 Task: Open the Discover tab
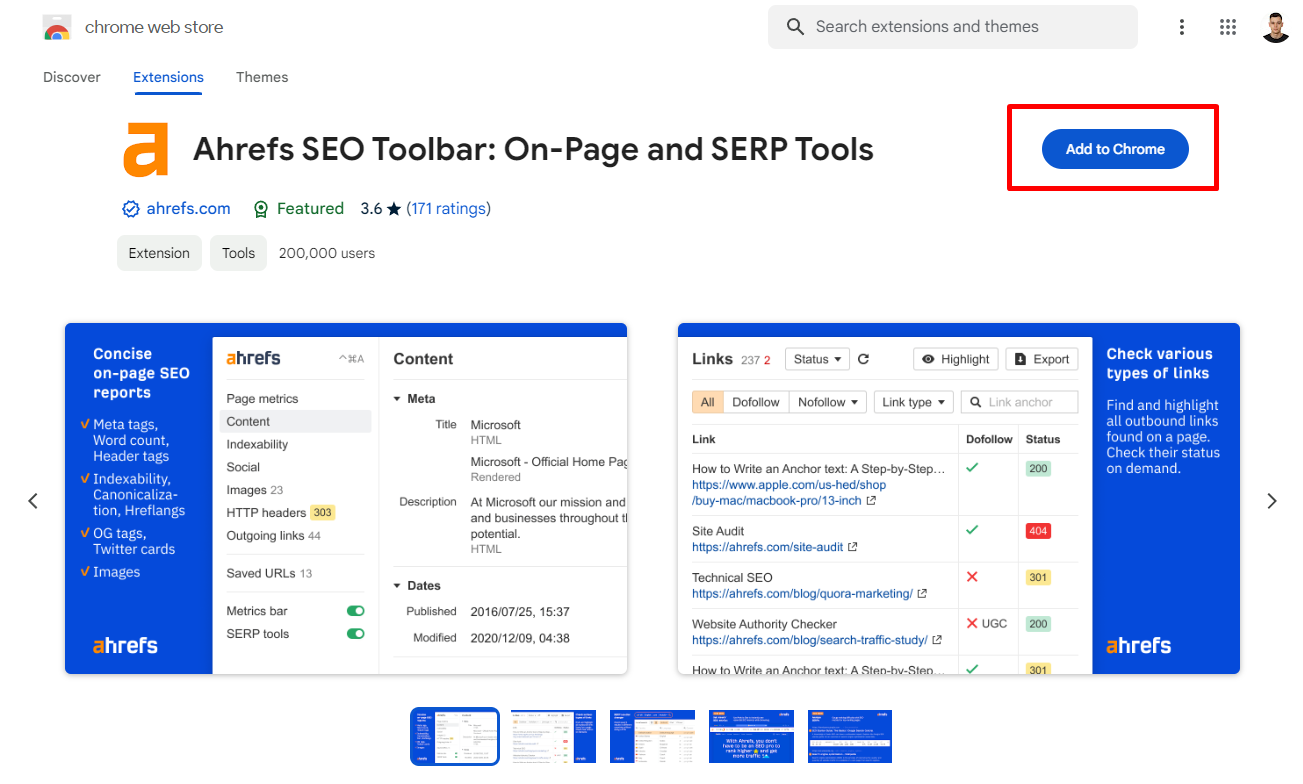(x=72, y=77)
